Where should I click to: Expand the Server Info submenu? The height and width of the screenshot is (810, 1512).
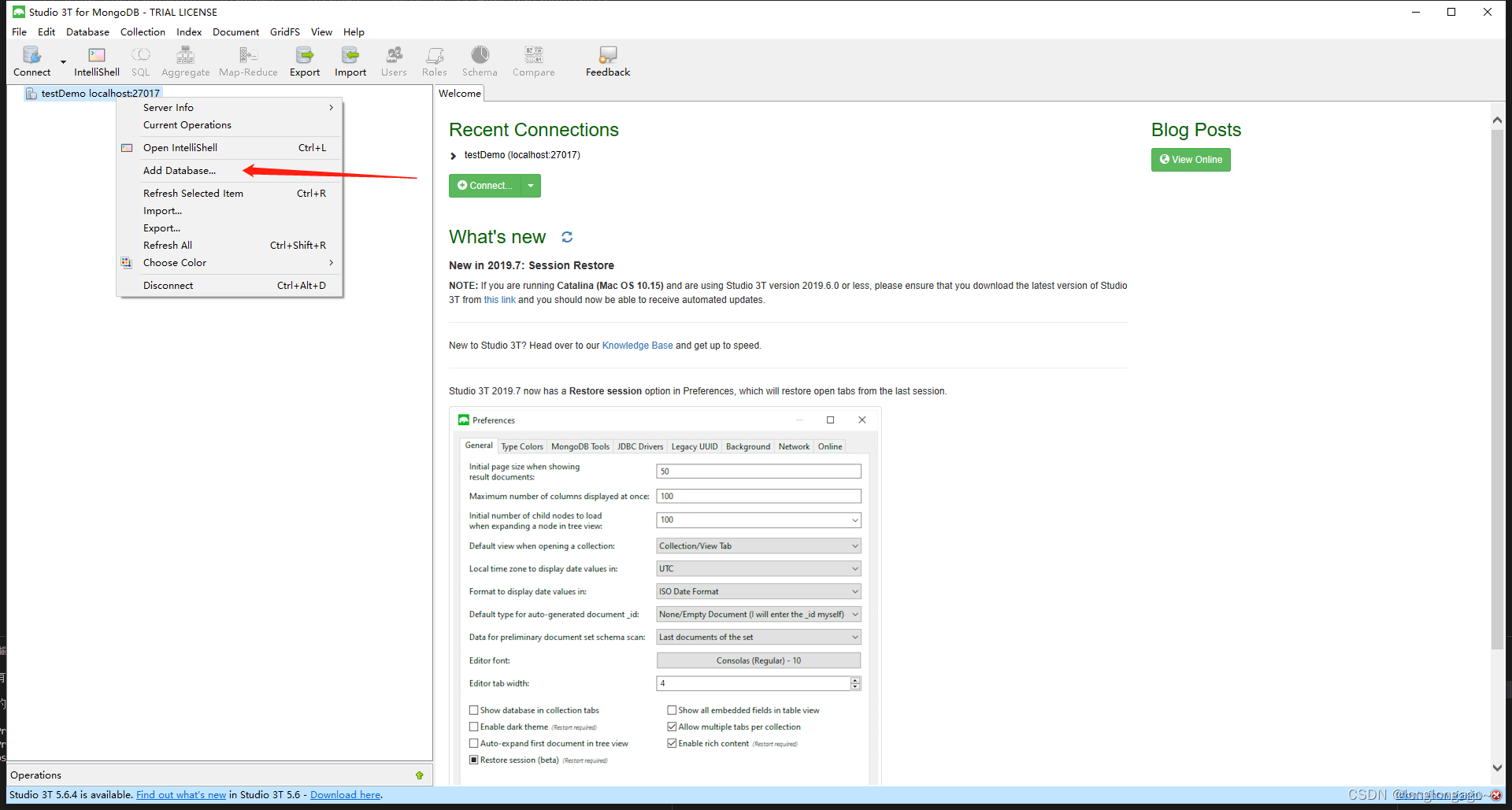229,108
